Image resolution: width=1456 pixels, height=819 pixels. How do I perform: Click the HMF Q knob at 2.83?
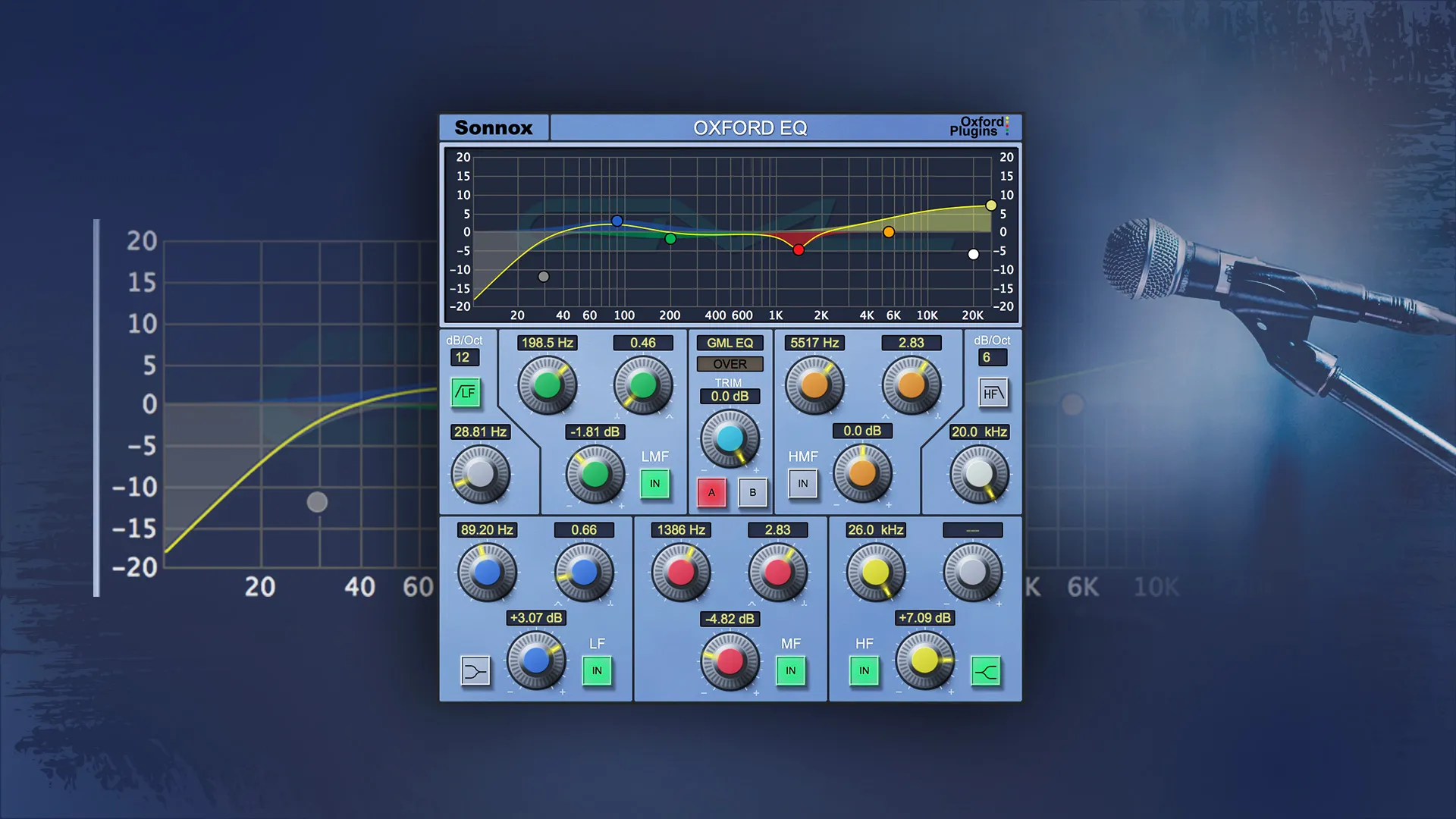(912, 385)
